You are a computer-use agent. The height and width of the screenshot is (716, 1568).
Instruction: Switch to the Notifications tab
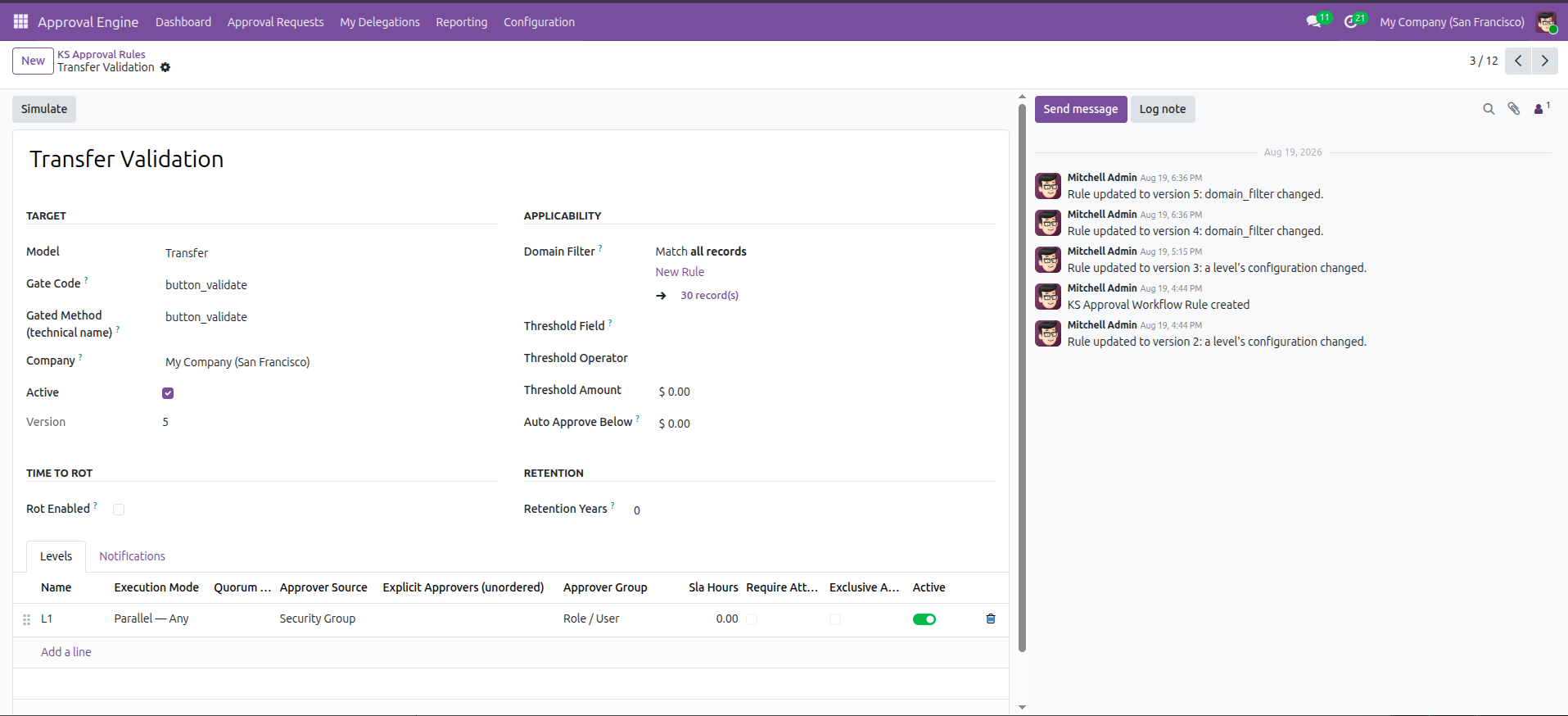(x=133, y=556)
